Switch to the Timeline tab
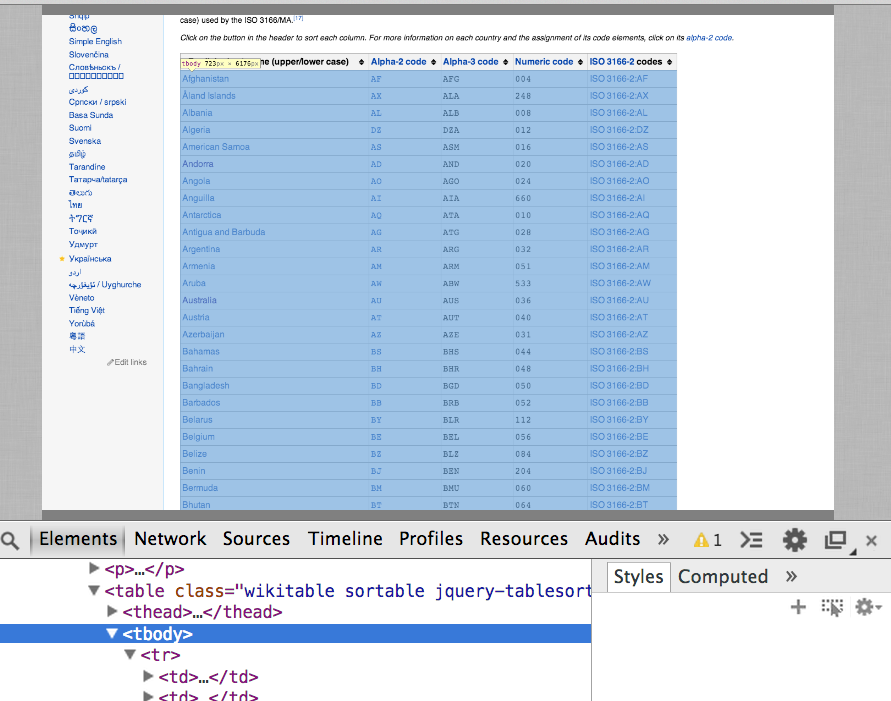891x701 pixels. coord(345,539)
